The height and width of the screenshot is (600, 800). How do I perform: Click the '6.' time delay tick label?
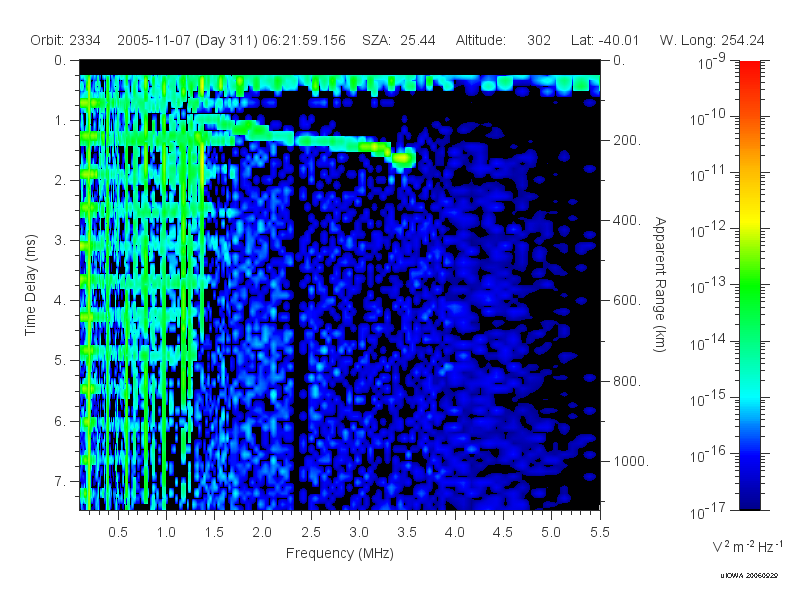[60, 421]
